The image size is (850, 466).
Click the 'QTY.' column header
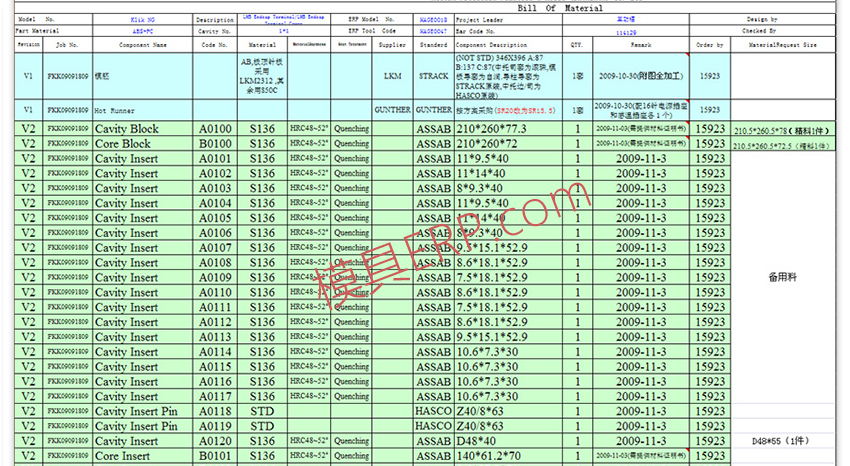pyautogui.click(x=577, y=45)
